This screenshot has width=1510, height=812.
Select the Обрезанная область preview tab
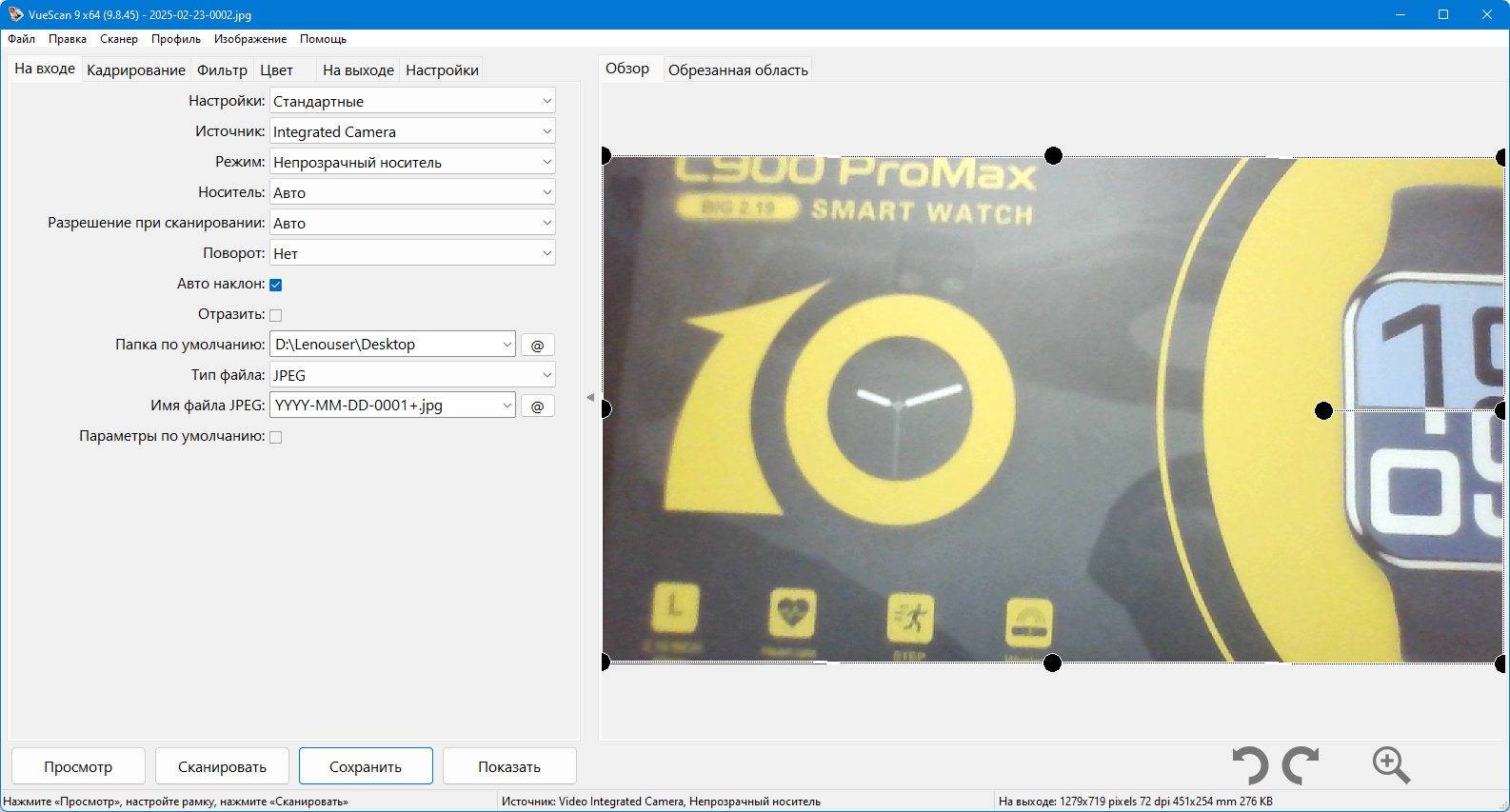pos(738,69)
